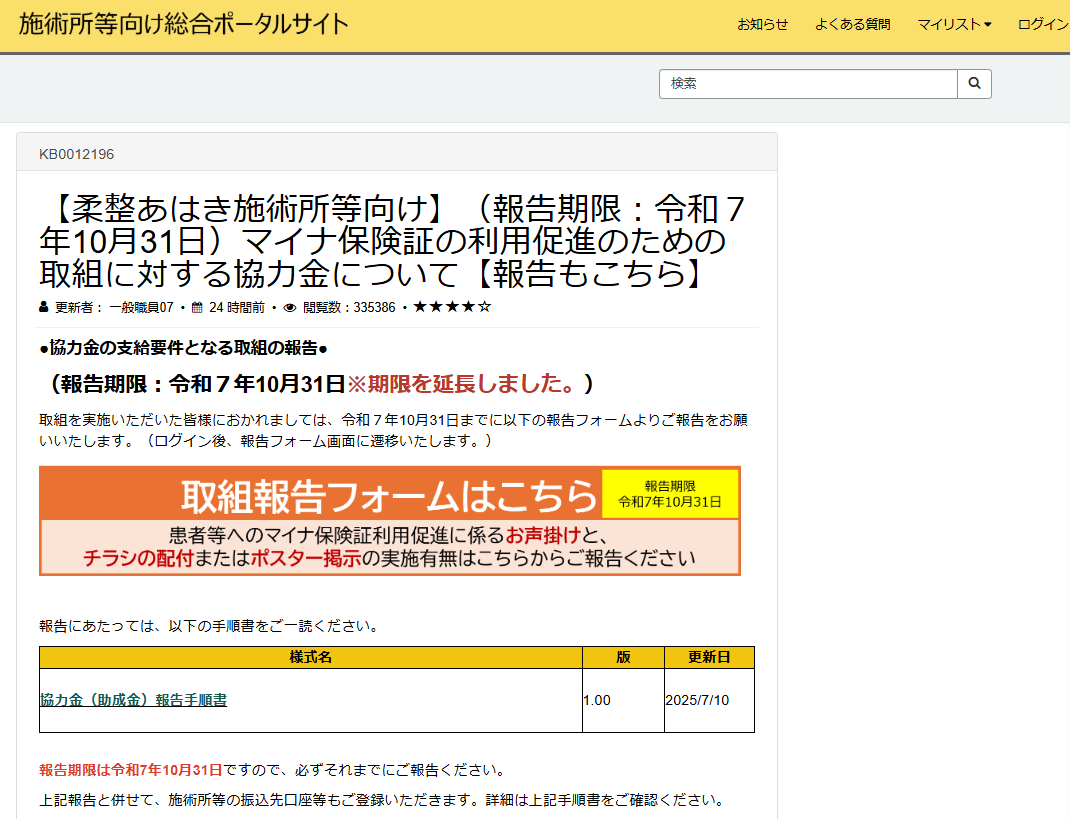This screenshot has height=819, width=1070.
Task: Go to よくある質問 in the navigation
Action: click(x=852, y=25)
